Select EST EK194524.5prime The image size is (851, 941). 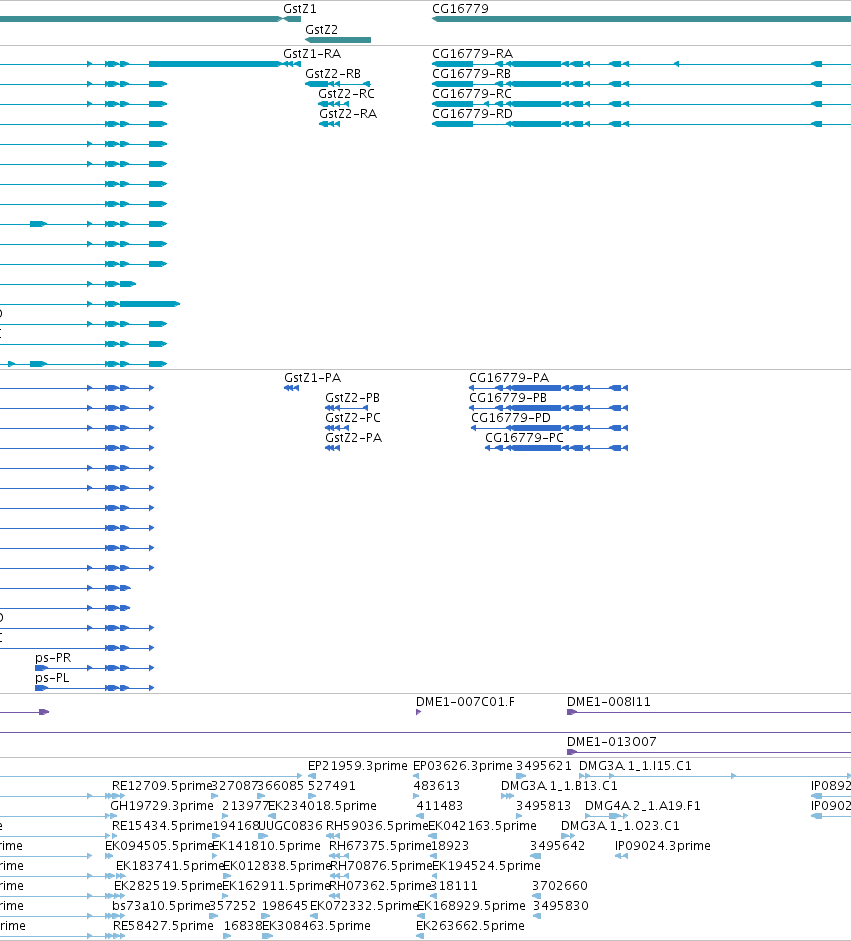[x=487, y=866]
